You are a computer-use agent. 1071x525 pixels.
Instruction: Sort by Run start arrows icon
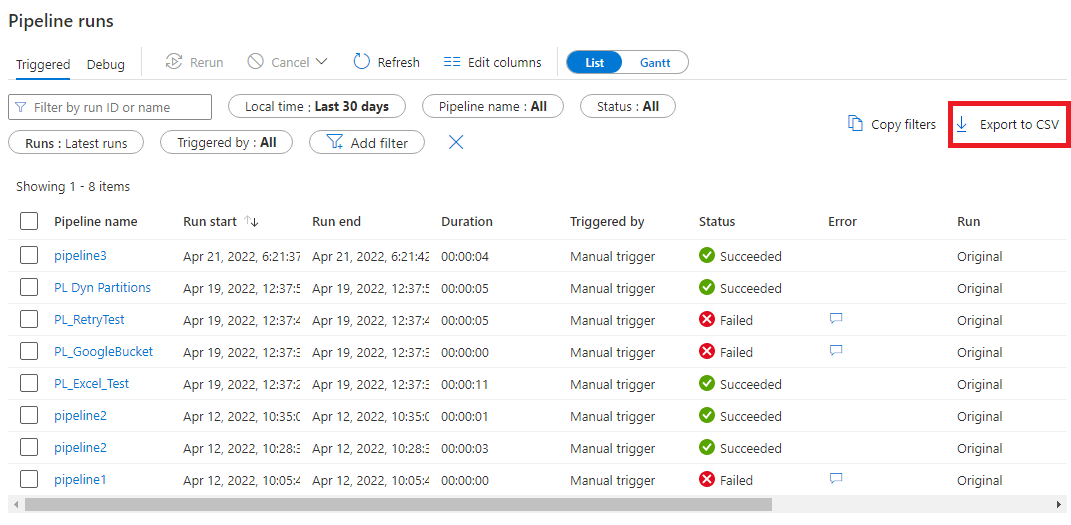click(251, 221)
